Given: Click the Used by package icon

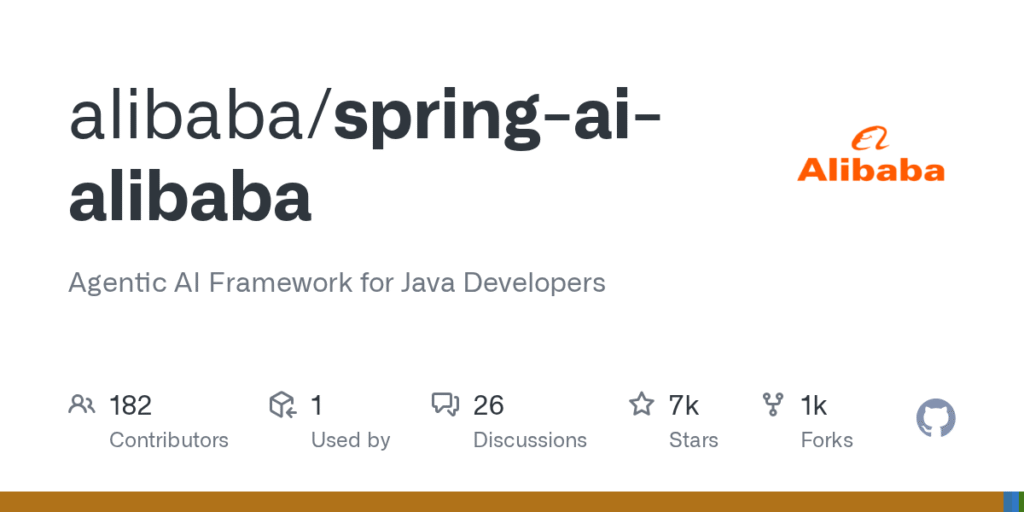Looking at the screenshot, I should click(x=283, y=404).
